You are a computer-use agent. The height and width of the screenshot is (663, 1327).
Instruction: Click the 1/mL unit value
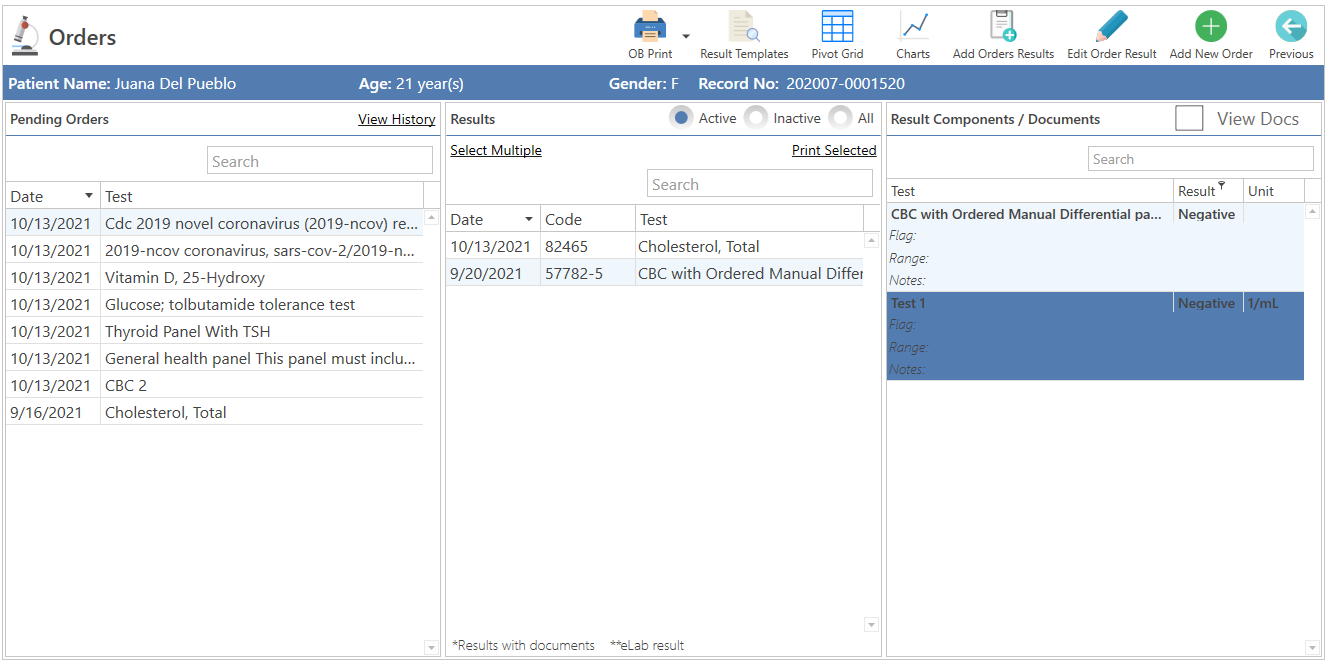pyautogui.click(x=1262, y=303)
